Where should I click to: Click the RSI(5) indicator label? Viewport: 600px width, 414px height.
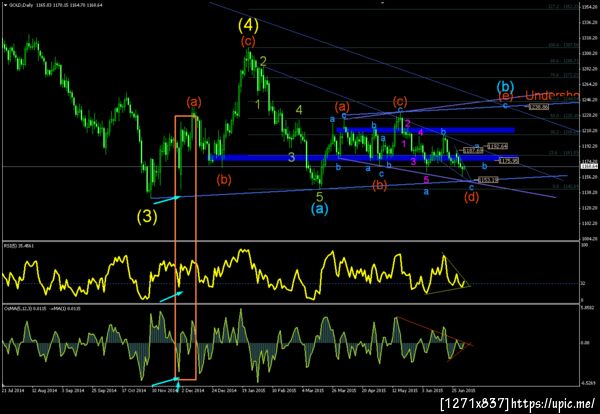[x=18, y=246]
